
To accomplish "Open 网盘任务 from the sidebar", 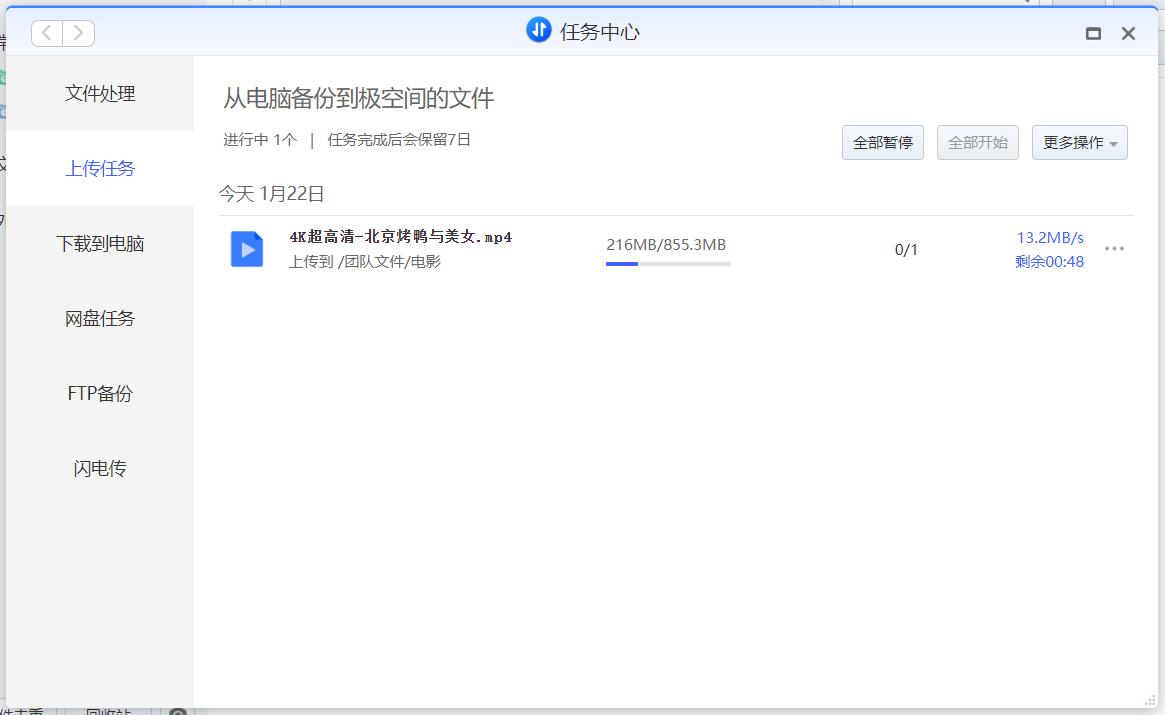I will click(x=99, y=318).
